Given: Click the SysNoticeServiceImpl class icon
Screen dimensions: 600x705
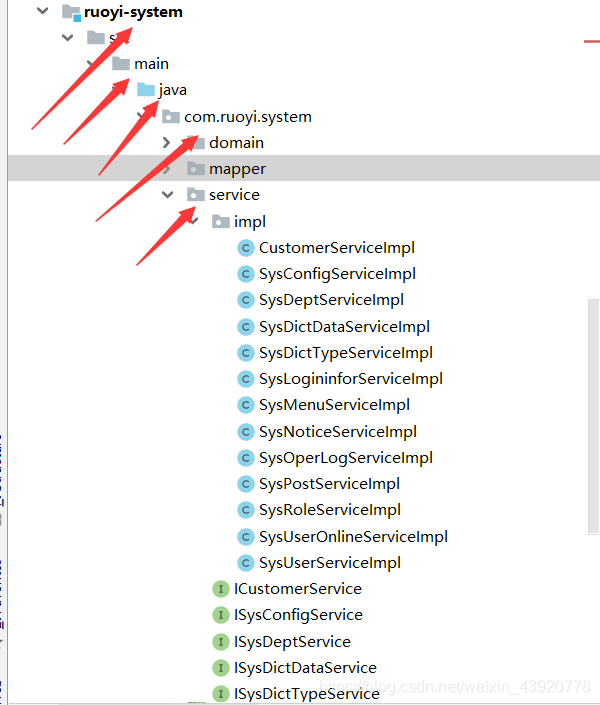Looking at the screenshot, I should pos(246,432).
